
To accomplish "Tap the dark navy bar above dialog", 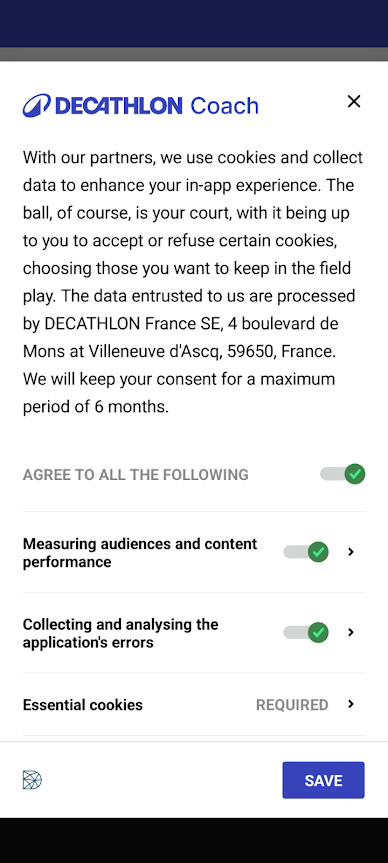I will pos(194,24).
